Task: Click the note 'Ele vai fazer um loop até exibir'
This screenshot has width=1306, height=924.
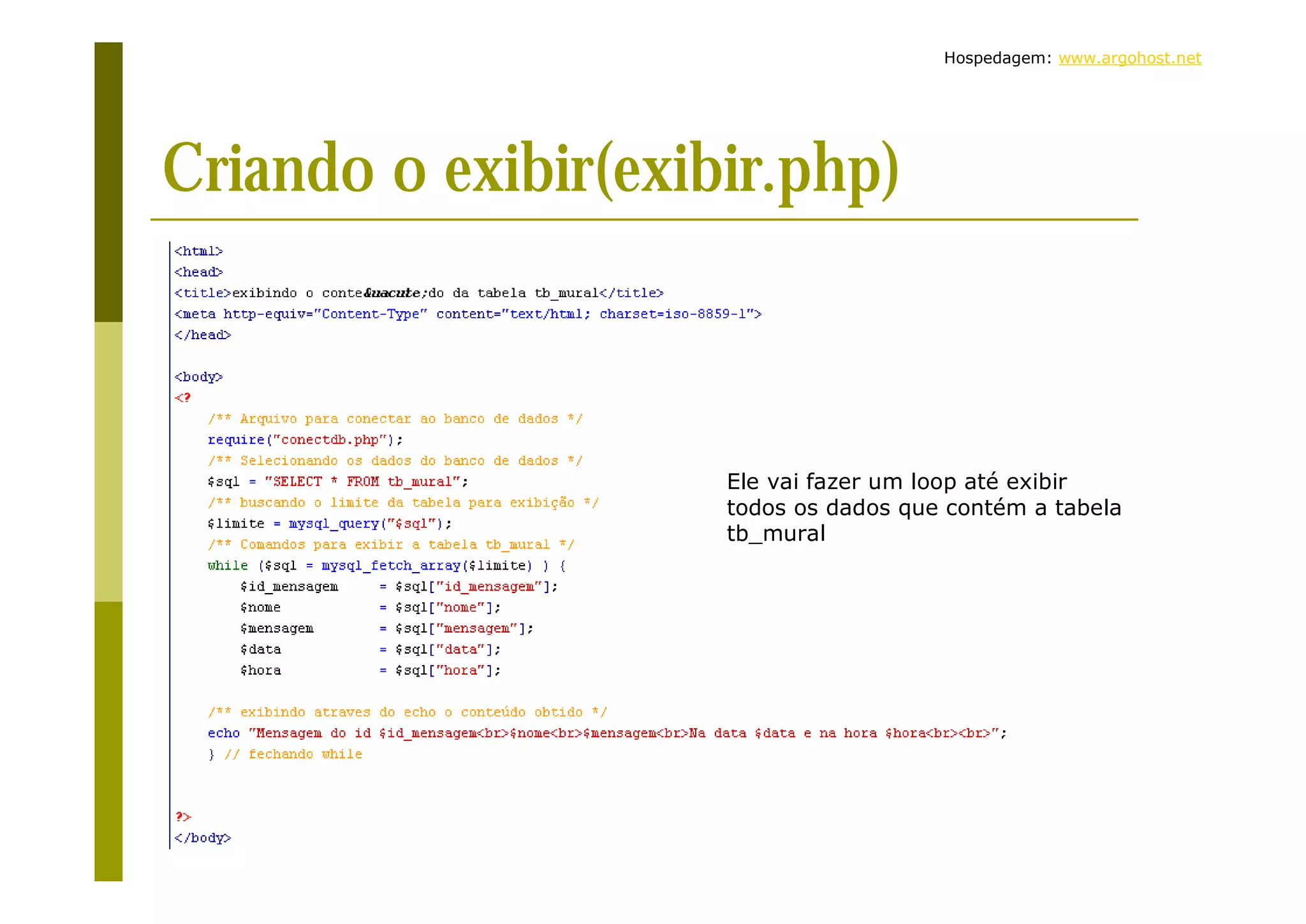Action: (x=897, y=481)
